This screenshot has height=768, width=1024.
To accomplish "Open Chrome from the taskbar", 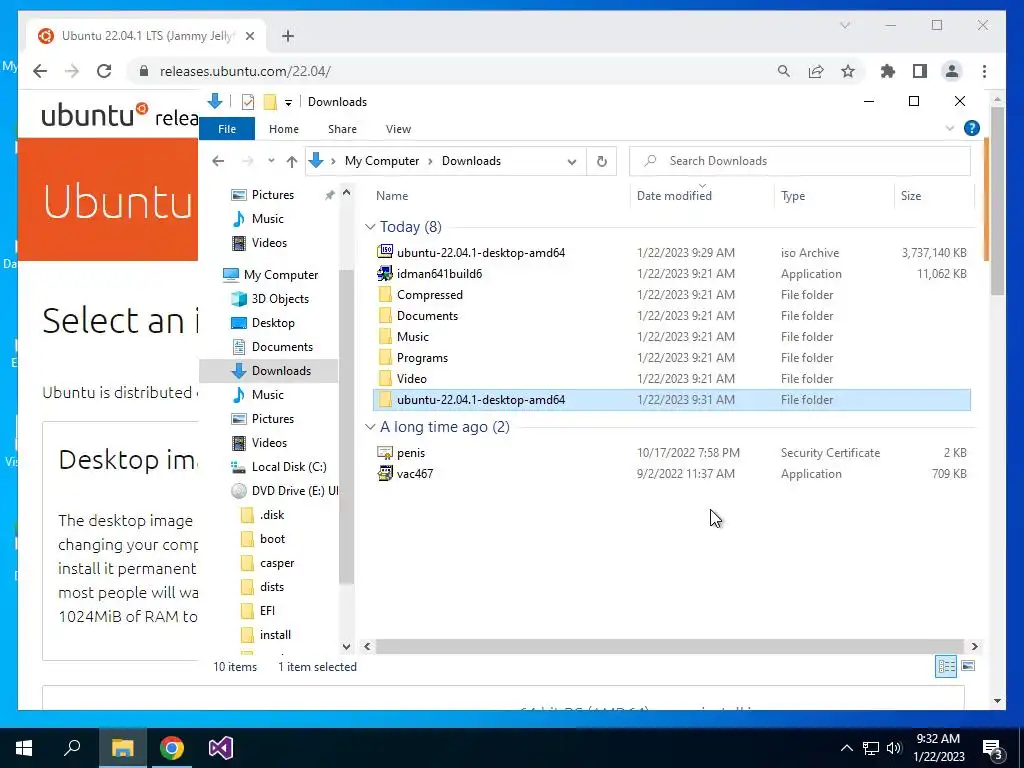I will [171, 748].
